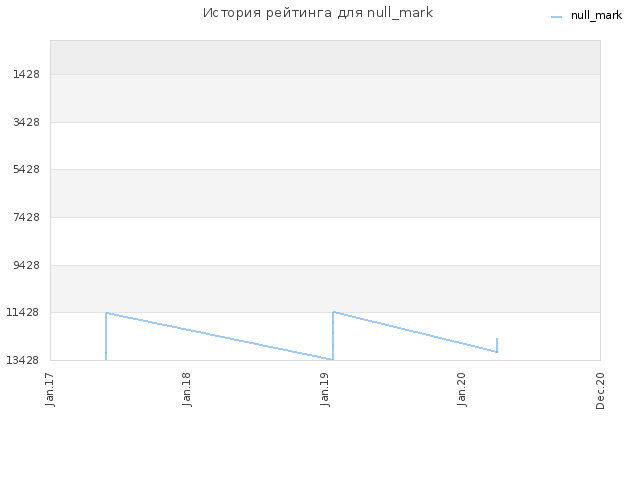Click the midpoint of the descending 2017-2018 line
640x480 pixels.
[219, 336]
